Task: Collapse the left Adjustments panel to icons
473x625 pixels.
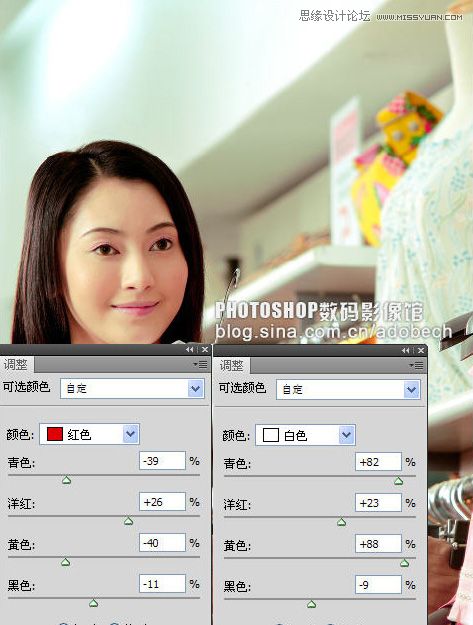Action: pyautogui.click(x=190, y=350)
